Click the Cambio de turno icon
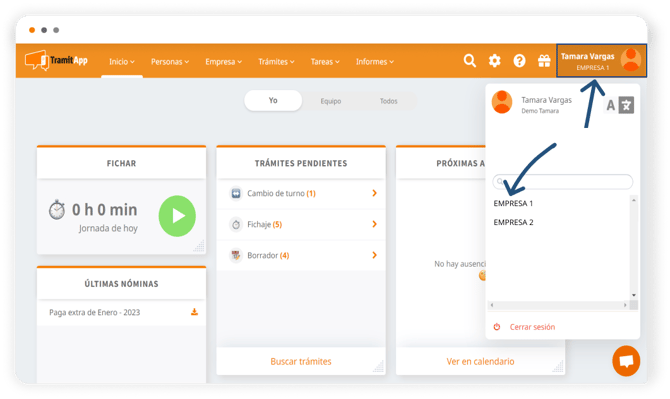The image size is (670, 399). tap(236, 194)
